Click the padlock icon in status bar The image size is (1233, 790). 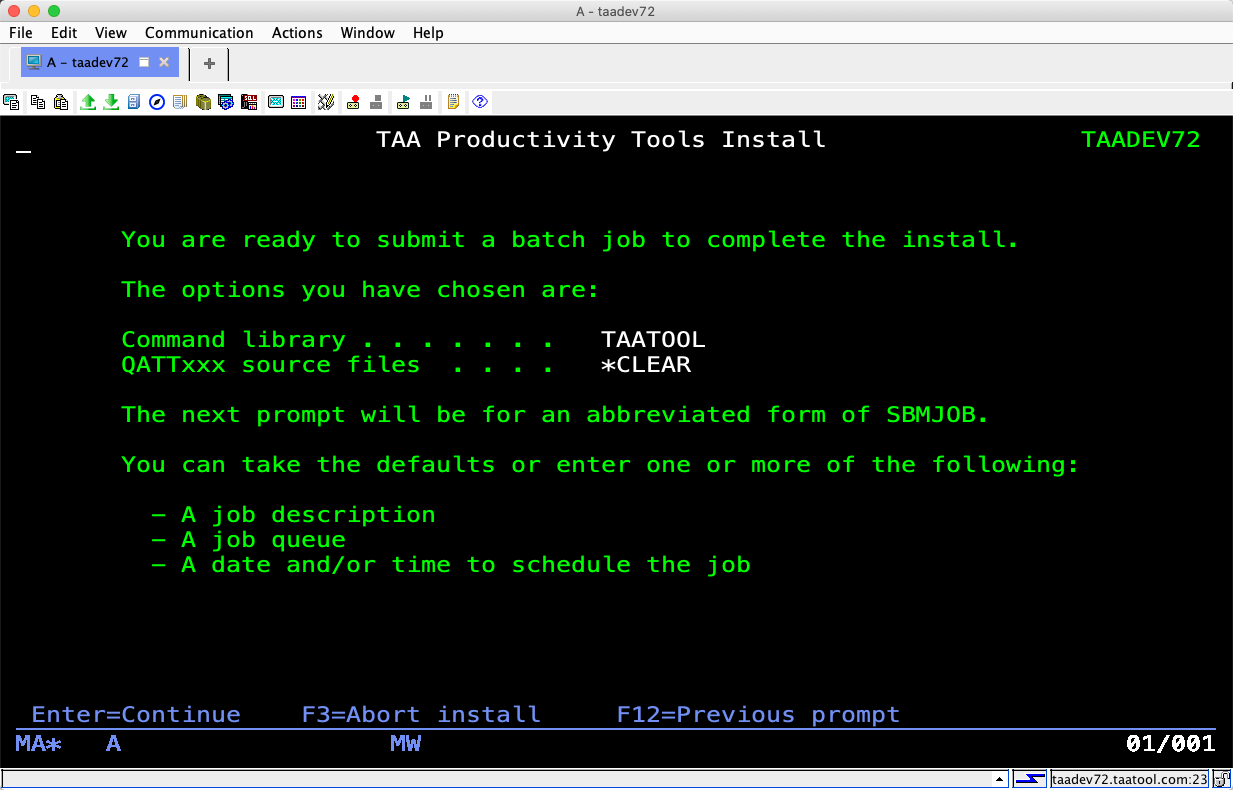point(1222,780)
